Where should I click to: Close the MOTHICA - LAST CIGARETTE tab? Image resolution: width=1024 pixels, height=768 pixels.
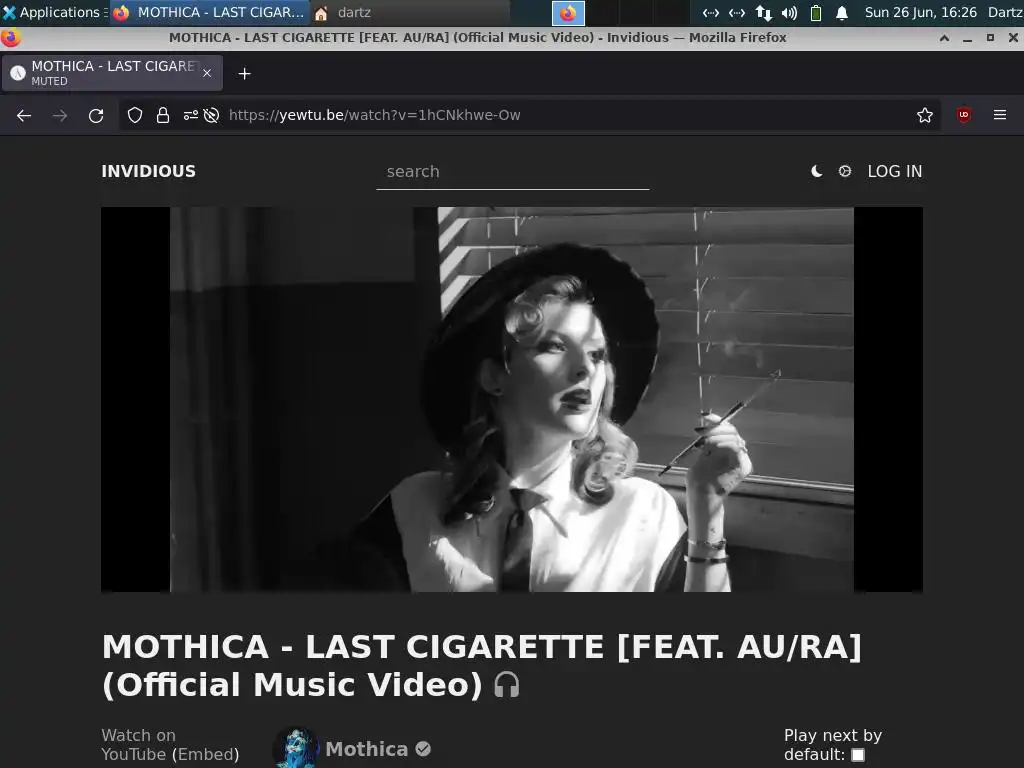point(207,73)
